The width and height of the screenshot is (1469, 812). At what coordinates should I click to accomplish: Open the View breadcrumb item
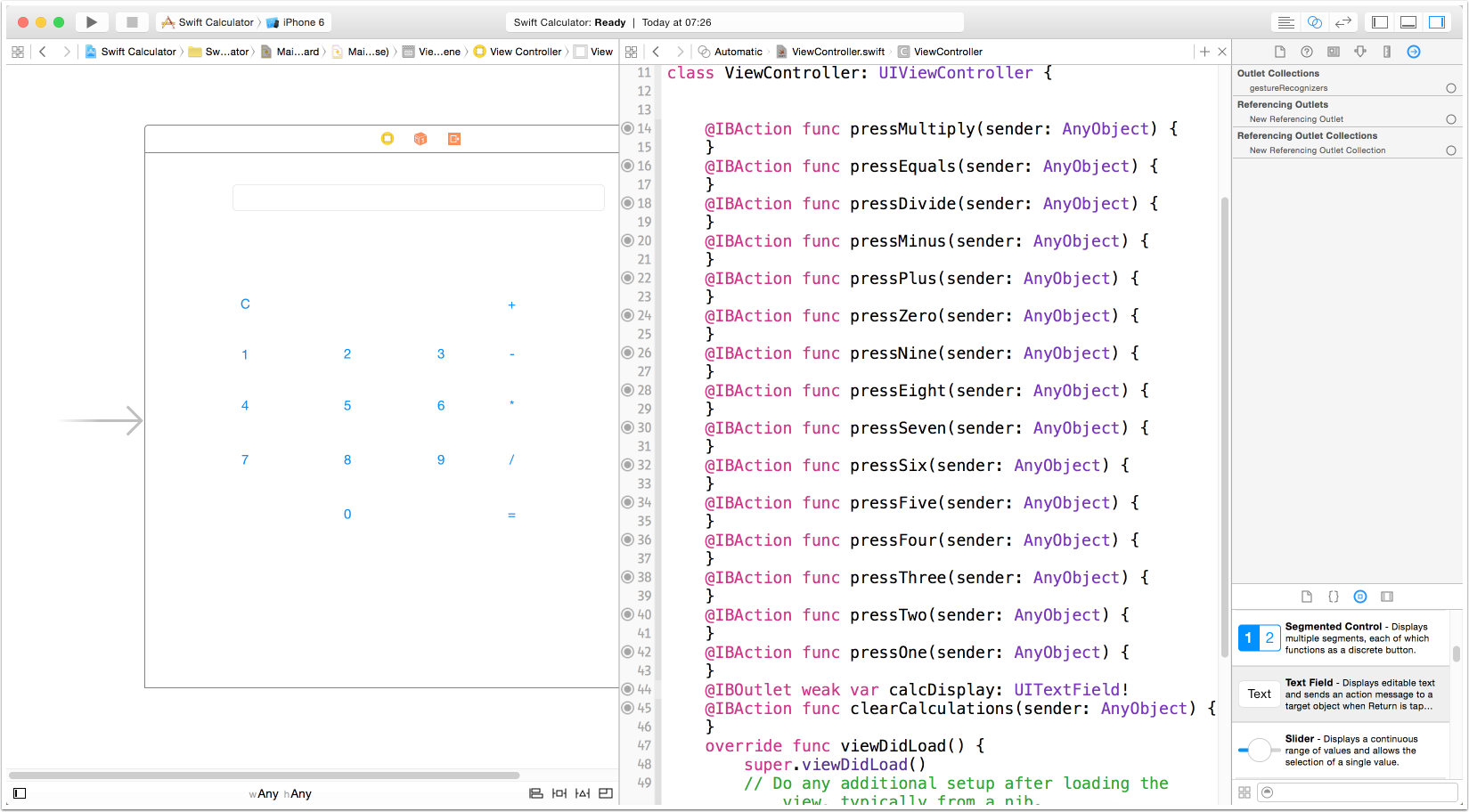(x=593, y=52)
